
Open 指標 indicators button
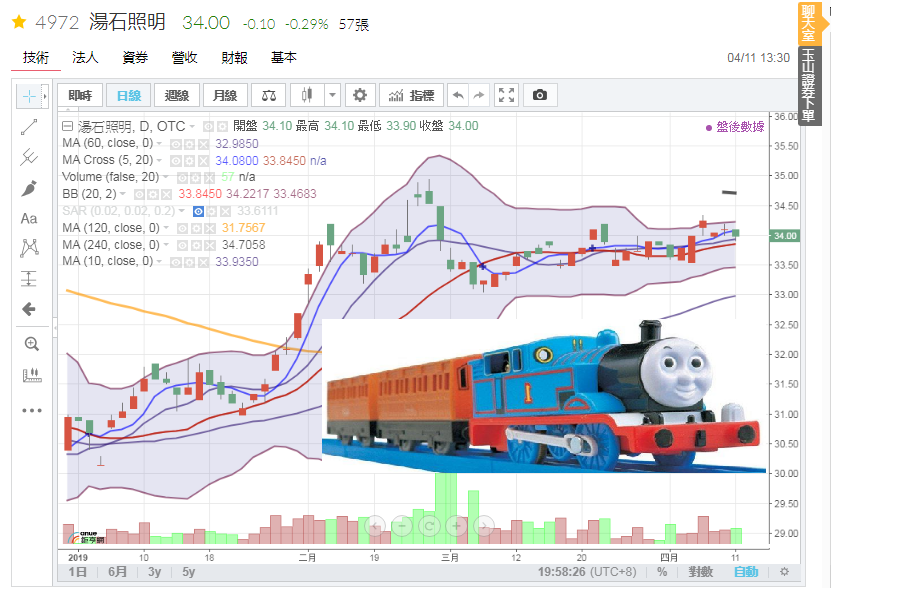pos(412,95)
